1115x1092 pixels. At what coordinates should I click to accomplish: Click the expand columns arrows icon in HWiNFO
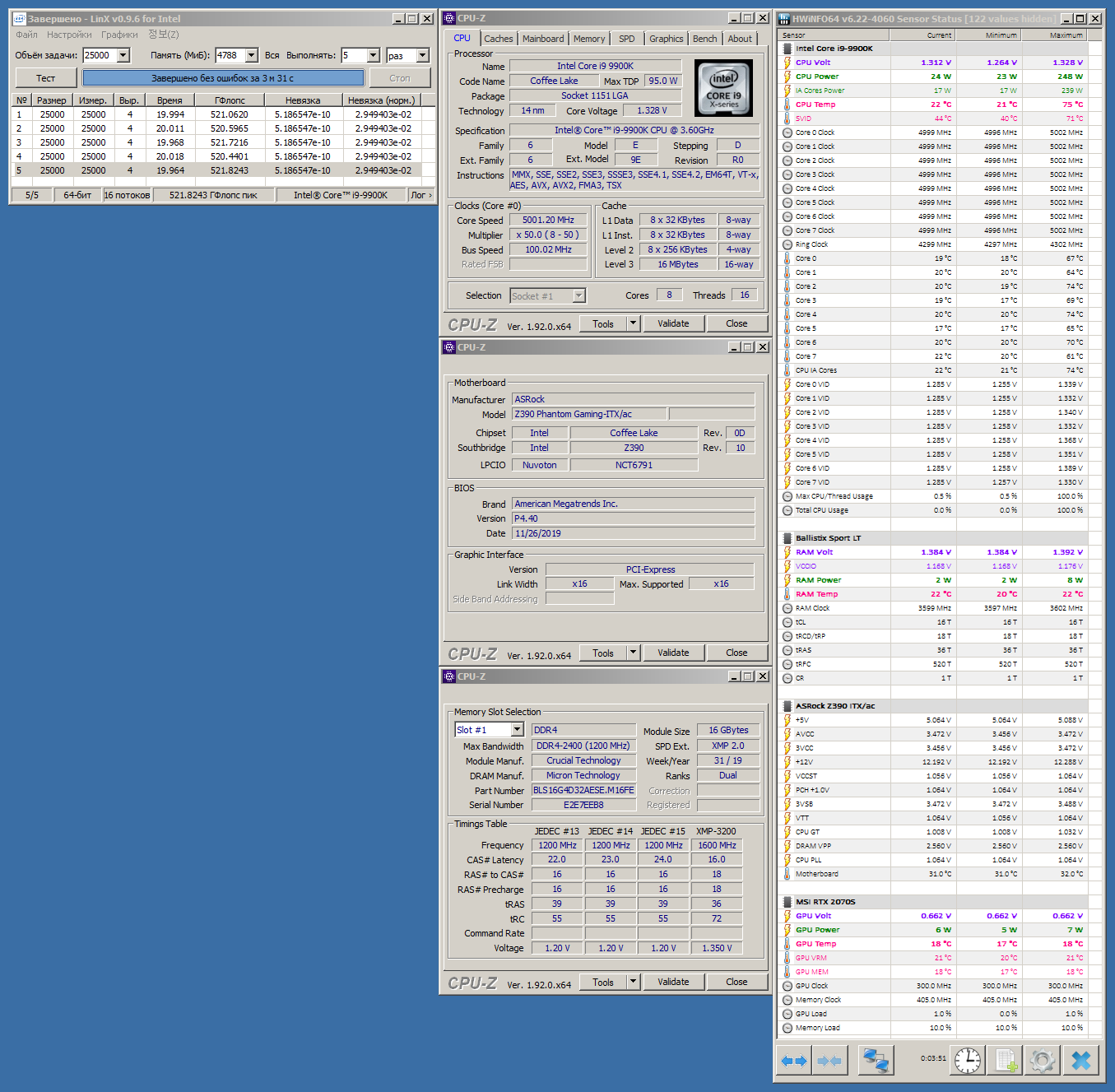(x=794, y=1061)
